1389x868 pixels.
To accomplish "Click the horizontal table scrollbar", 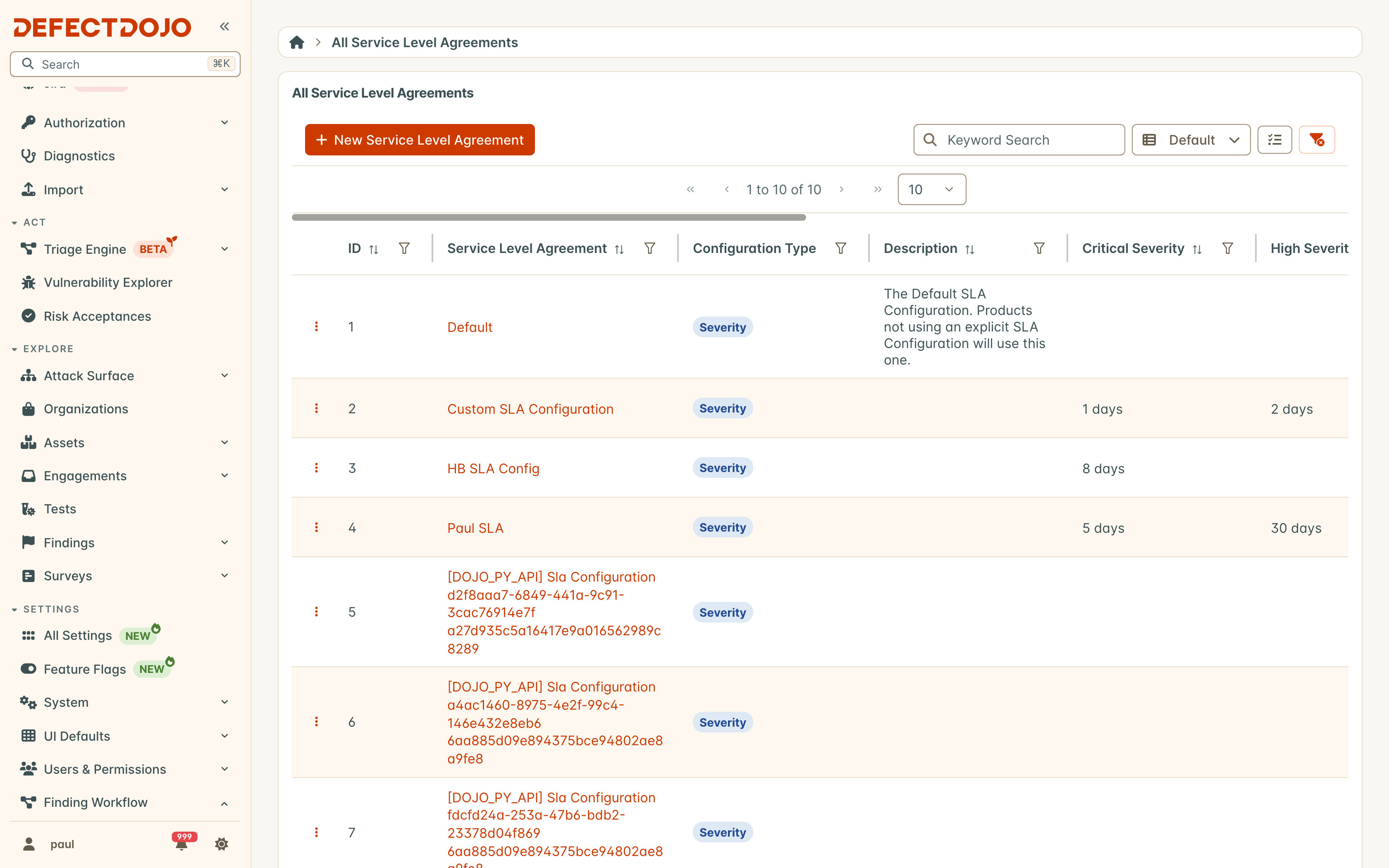I will (x=549, y=217).
